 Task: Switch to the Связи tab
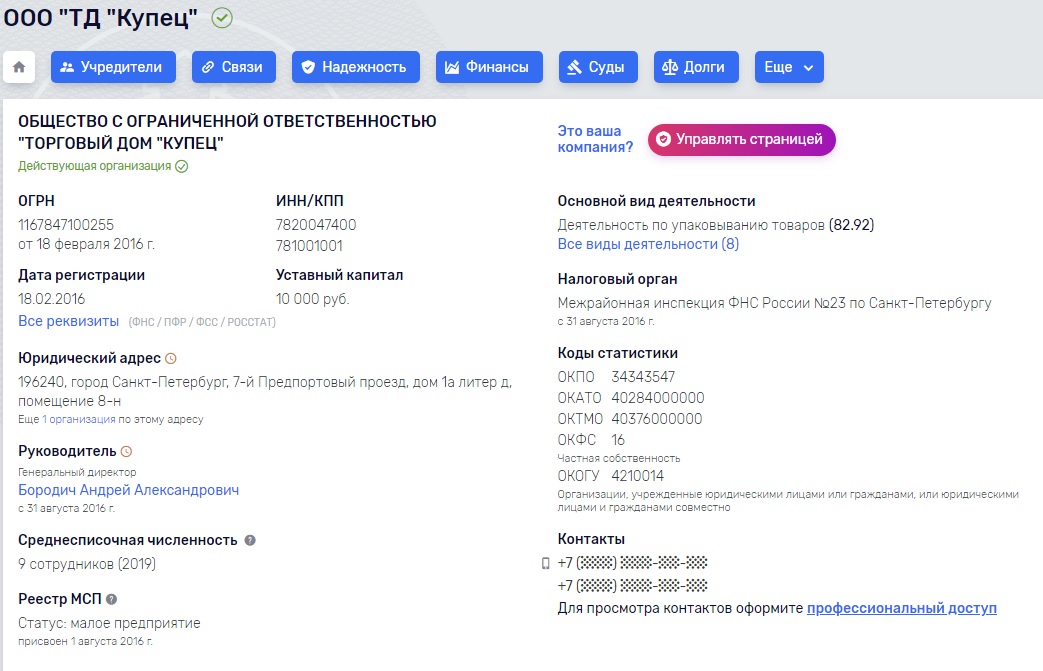pos(233,67)
